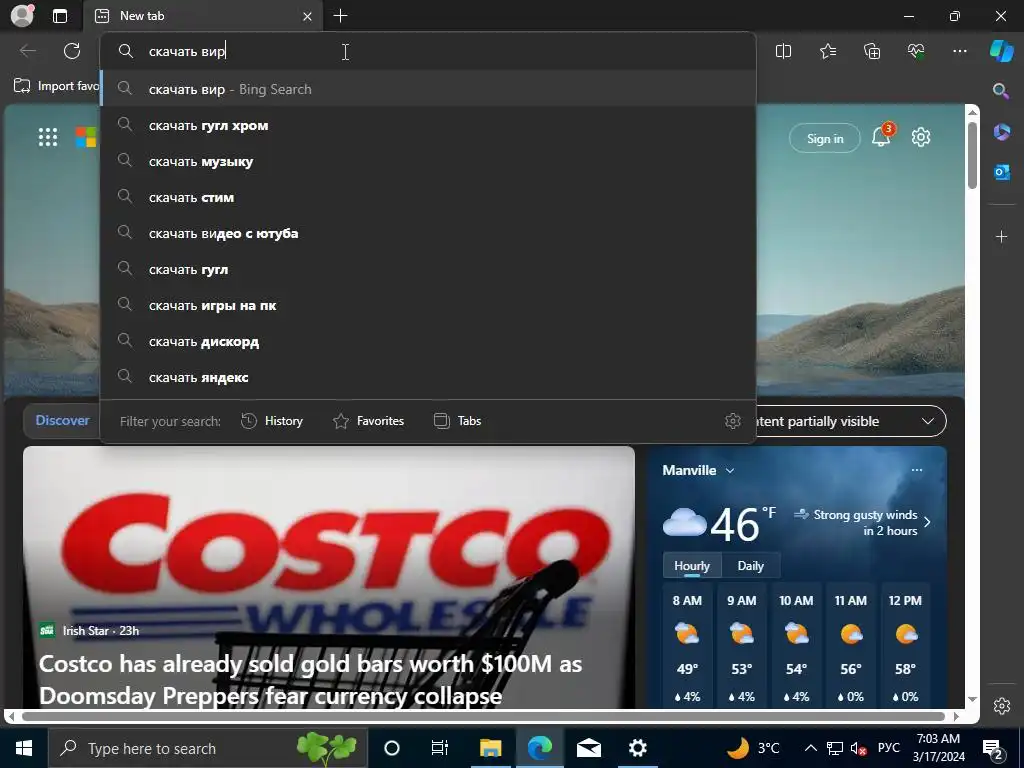Select suggestion "скачать яндекс"

point(428,377)
